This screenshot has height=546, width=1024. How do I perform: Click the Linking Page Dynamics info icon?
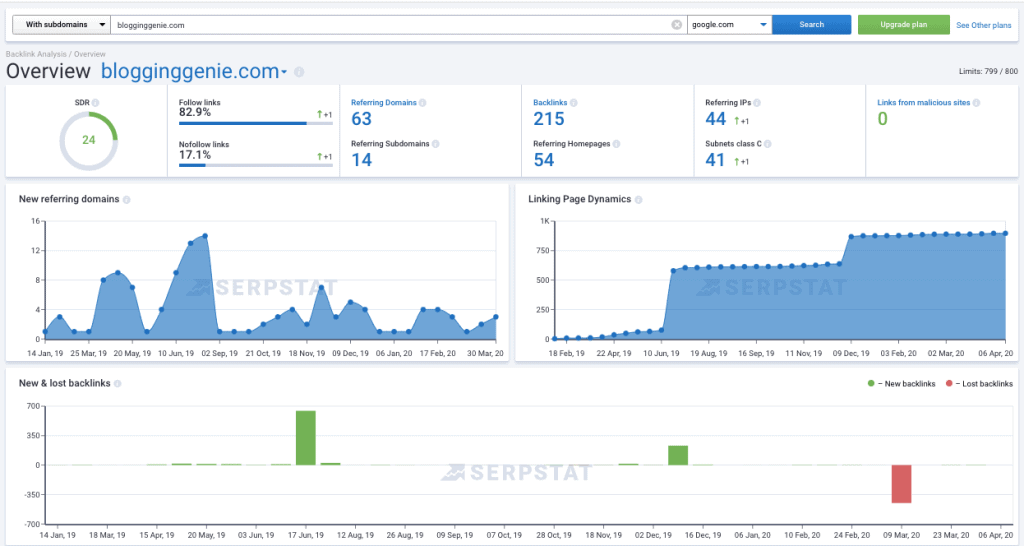point(638,200)
